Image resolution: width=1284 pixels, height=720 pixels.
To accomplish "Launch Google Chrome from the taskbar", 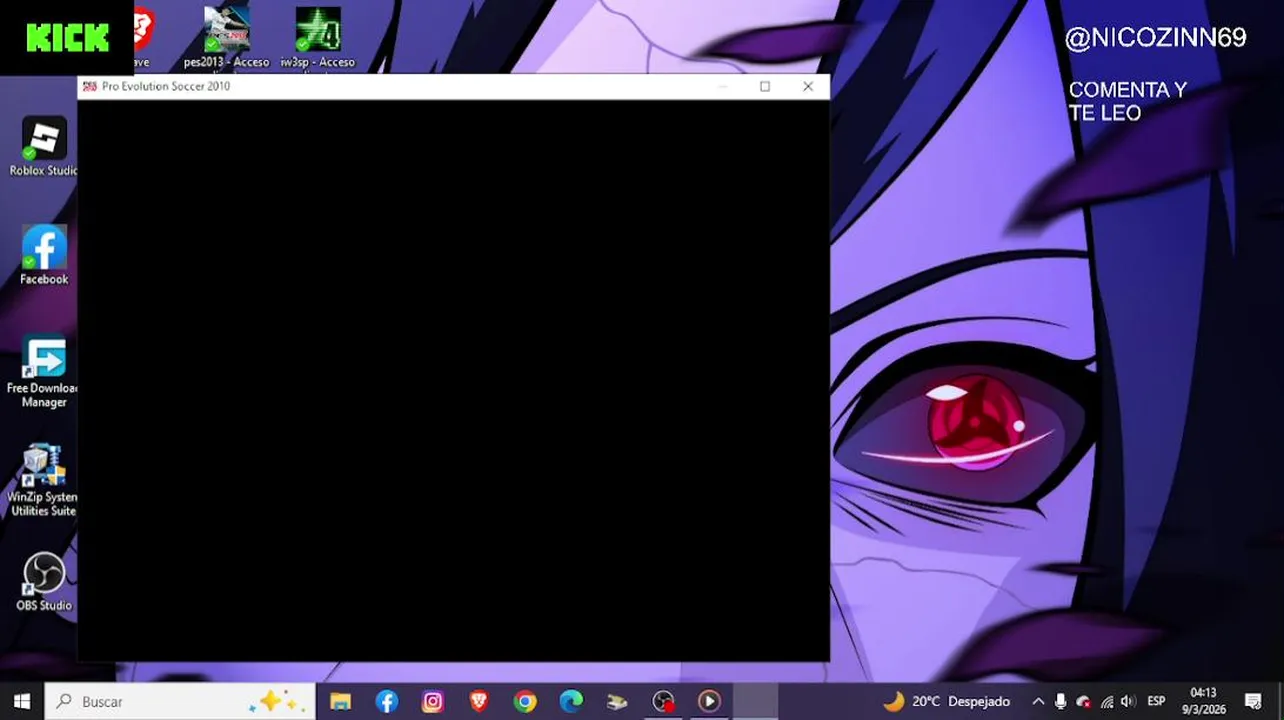I will coord(525,702).
